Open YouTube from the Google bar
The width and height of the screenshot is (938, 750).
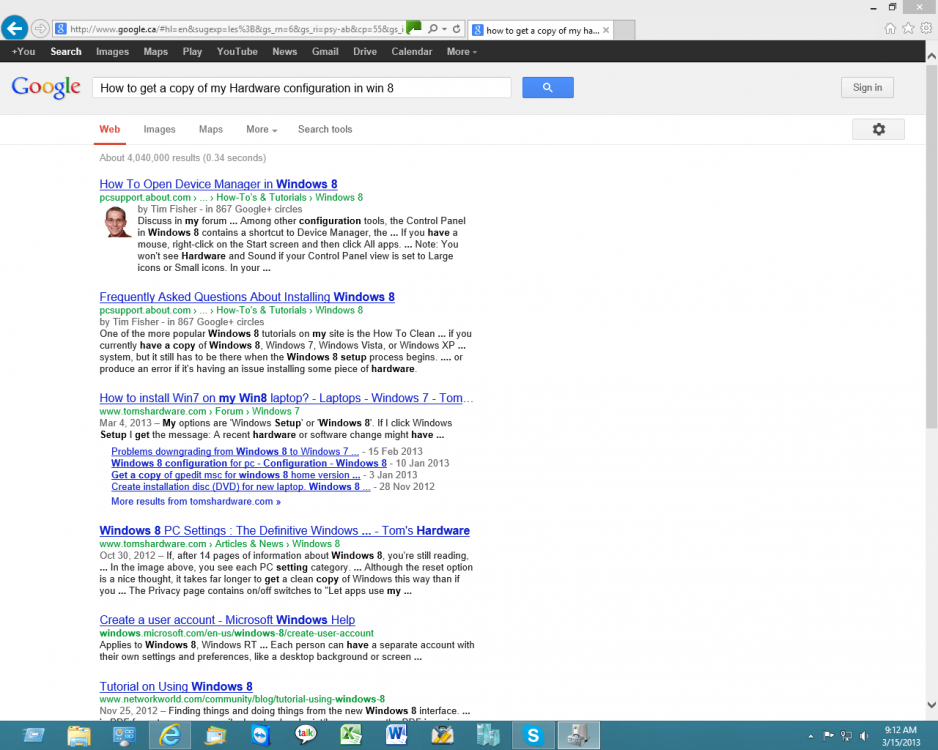(x=237, y=51)
